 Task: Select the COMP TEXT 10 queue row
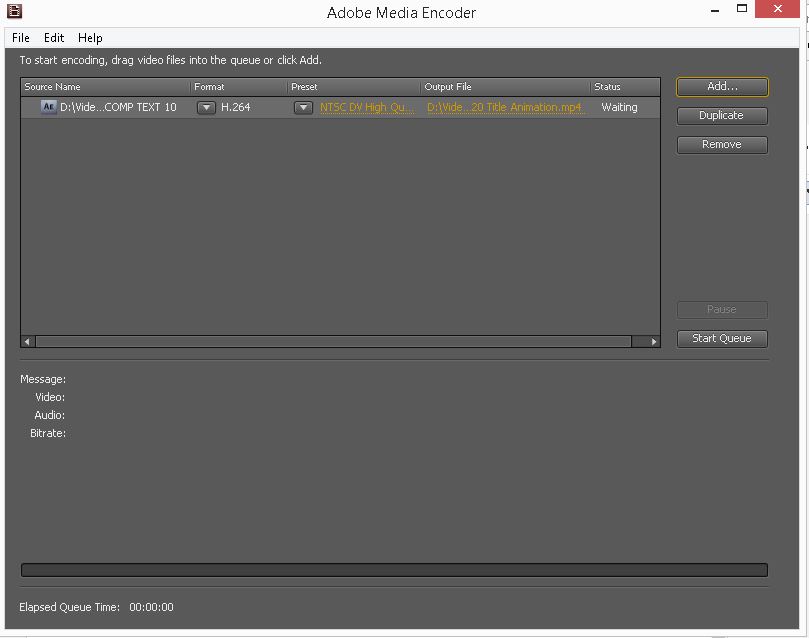[x=120, y=107]
